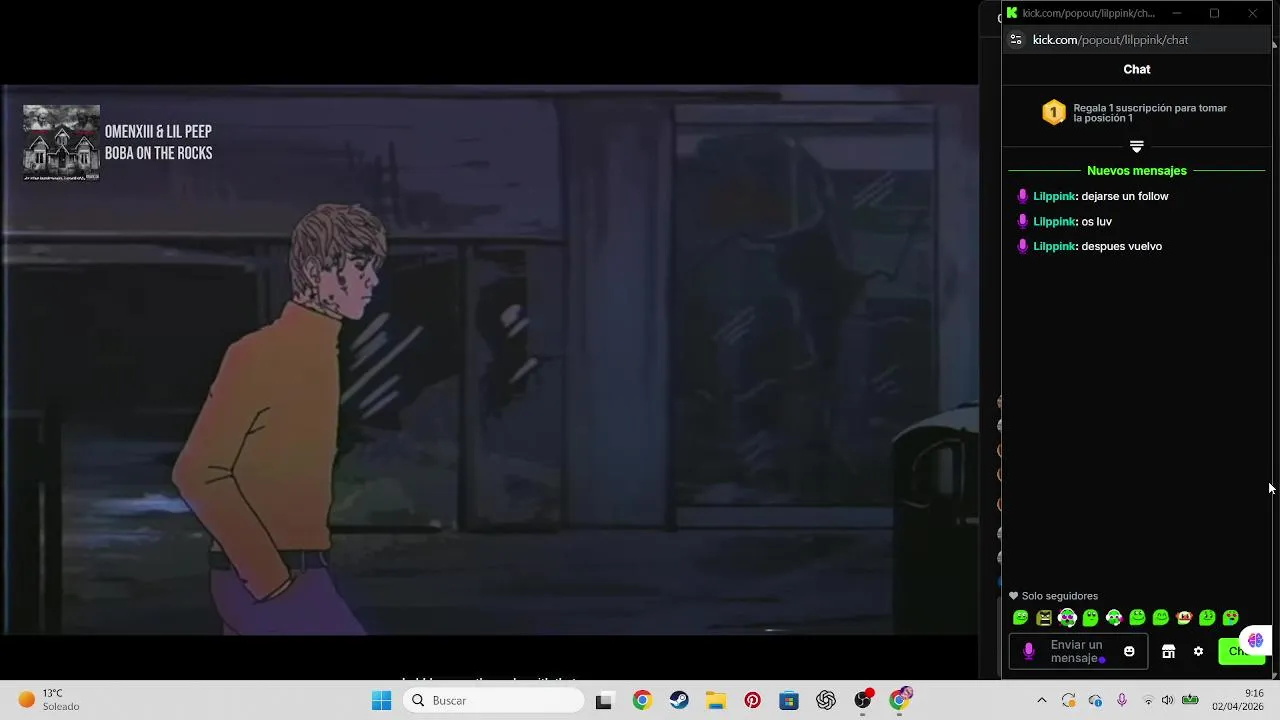The height and width of the screenshot is (720, 1280).
Task: Insert the angry olive-colored face emote
Action: (1044, 618)
